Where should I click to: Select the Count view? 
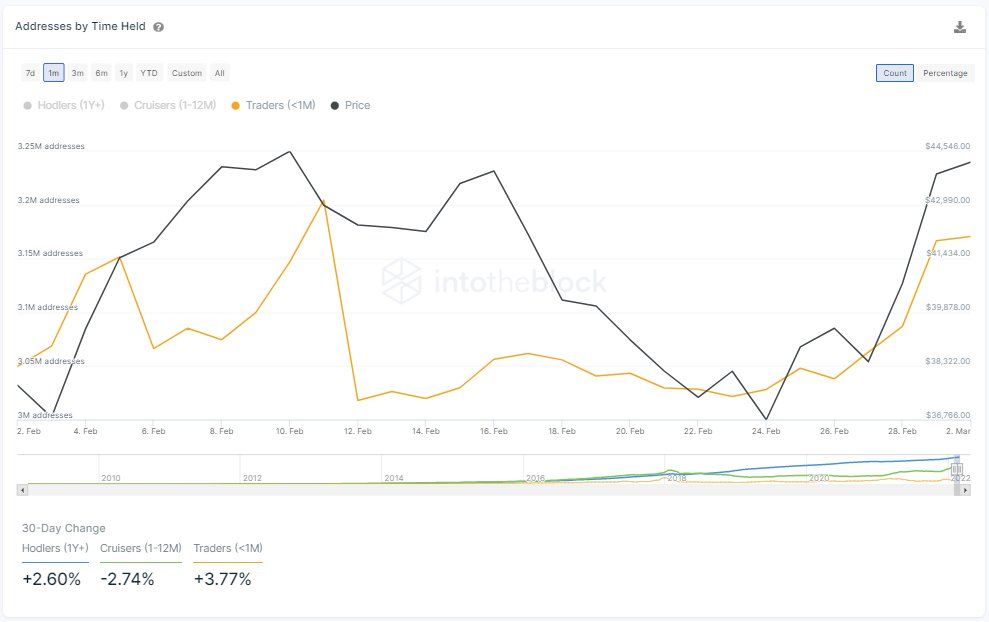894,73
